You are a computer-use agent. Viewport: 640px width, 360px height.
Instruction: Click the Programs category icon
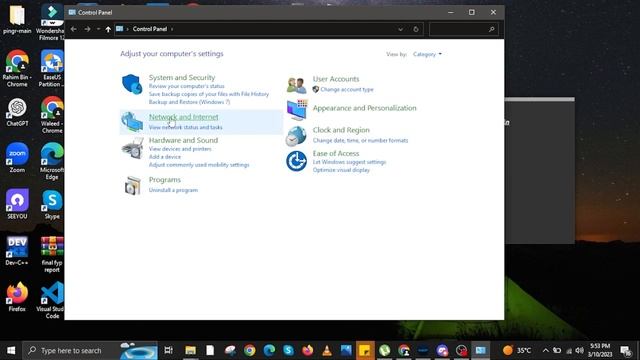coord(132,186)
